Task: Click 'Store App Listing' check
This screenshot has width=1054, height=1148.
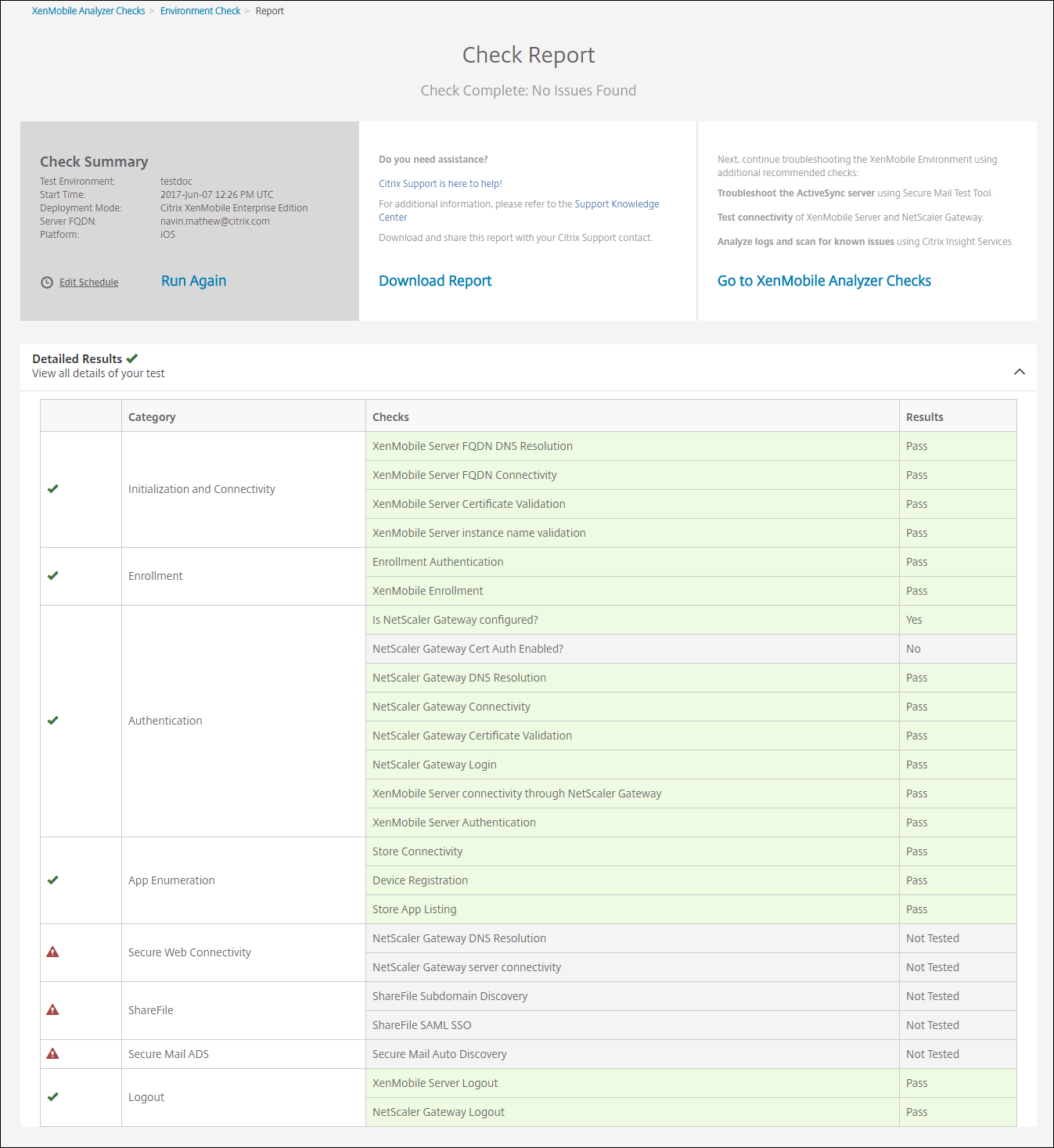Action: [632, 909]
